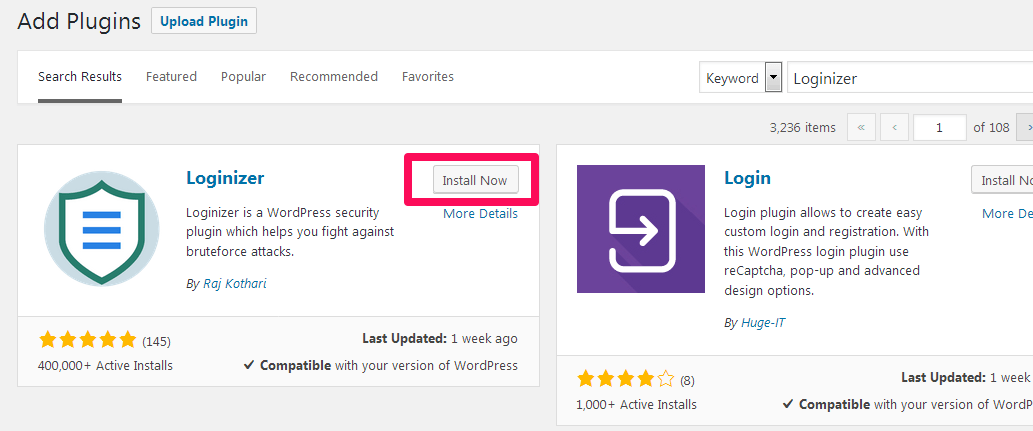Click the search field containing Loginizer
Screen dimensions: 1033x431
coord(910,78)
